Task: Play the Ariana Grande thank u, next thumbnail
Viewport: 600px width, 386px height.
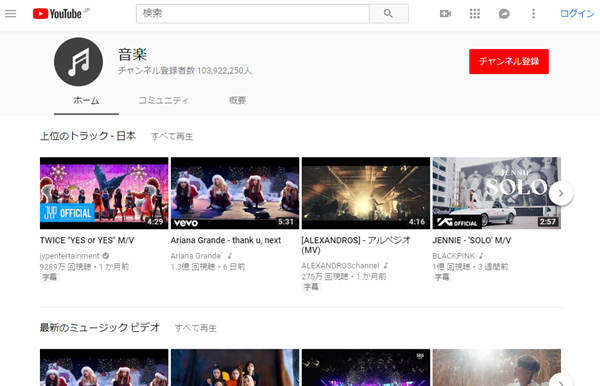Action: click(x=235, y=193)
